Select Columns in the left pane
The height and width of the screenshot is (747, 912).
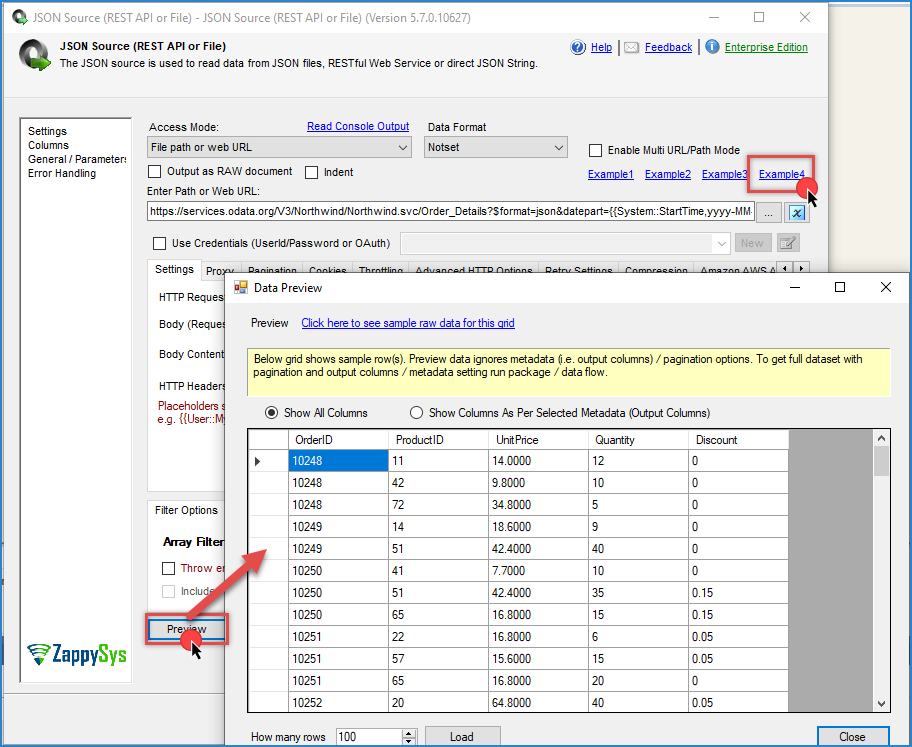(x=48, y=145)
